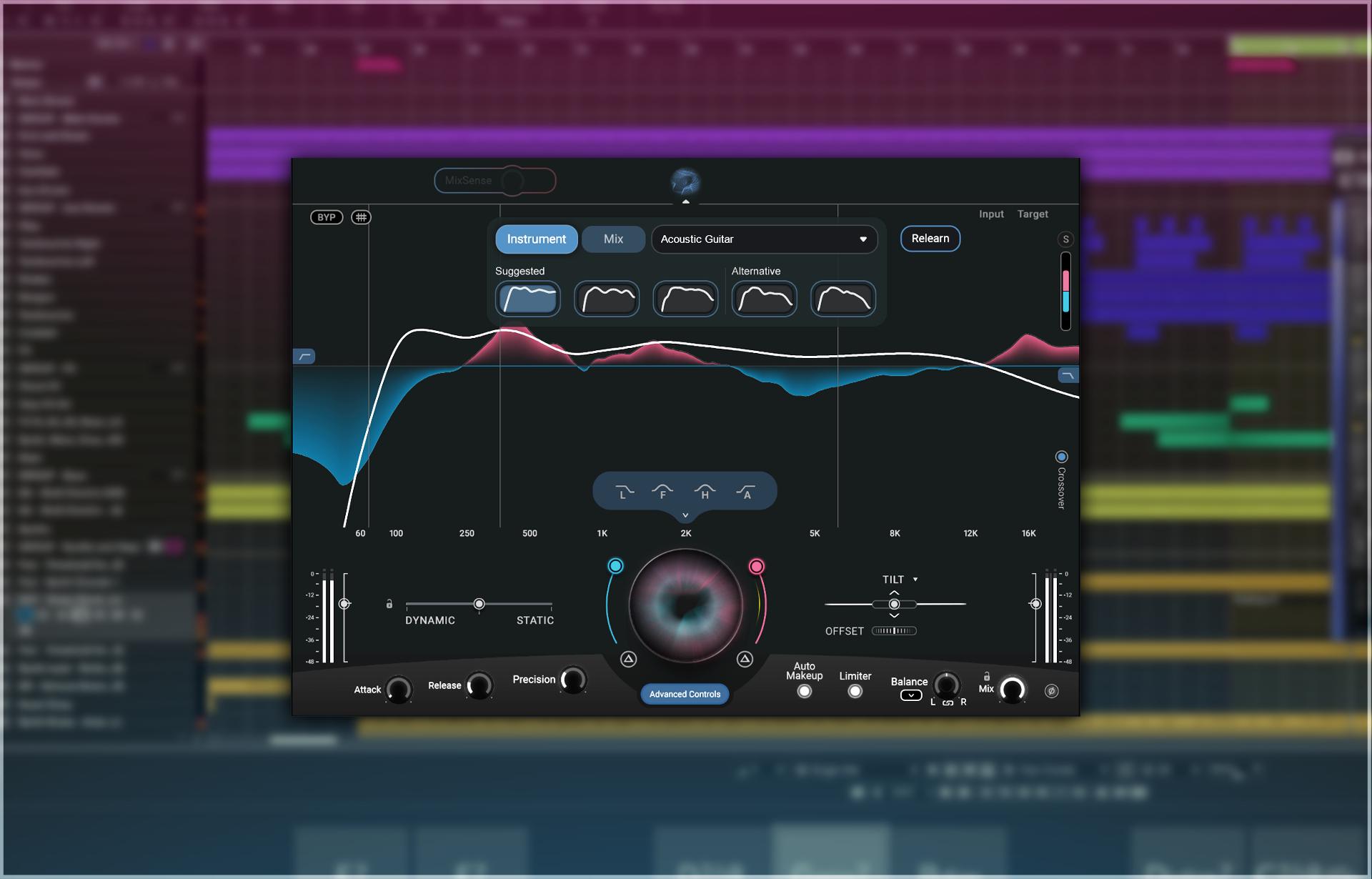This screenshot has width=1372, height=879.
Task: Open the TILT mode dropdown arrow
Action: [915, 580]
